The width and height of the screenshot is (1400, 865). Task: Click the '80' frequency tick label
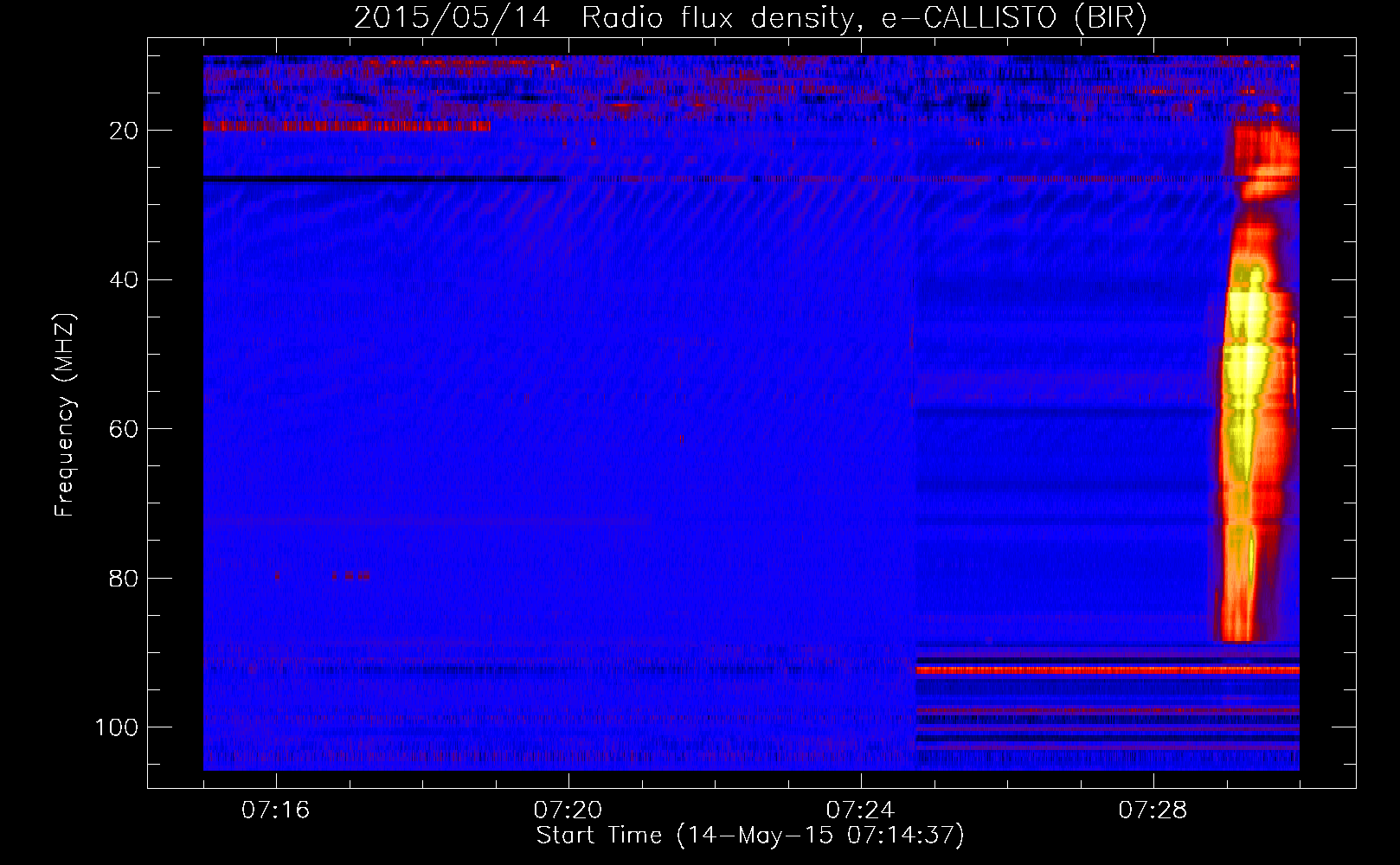(x=124, y=579)
